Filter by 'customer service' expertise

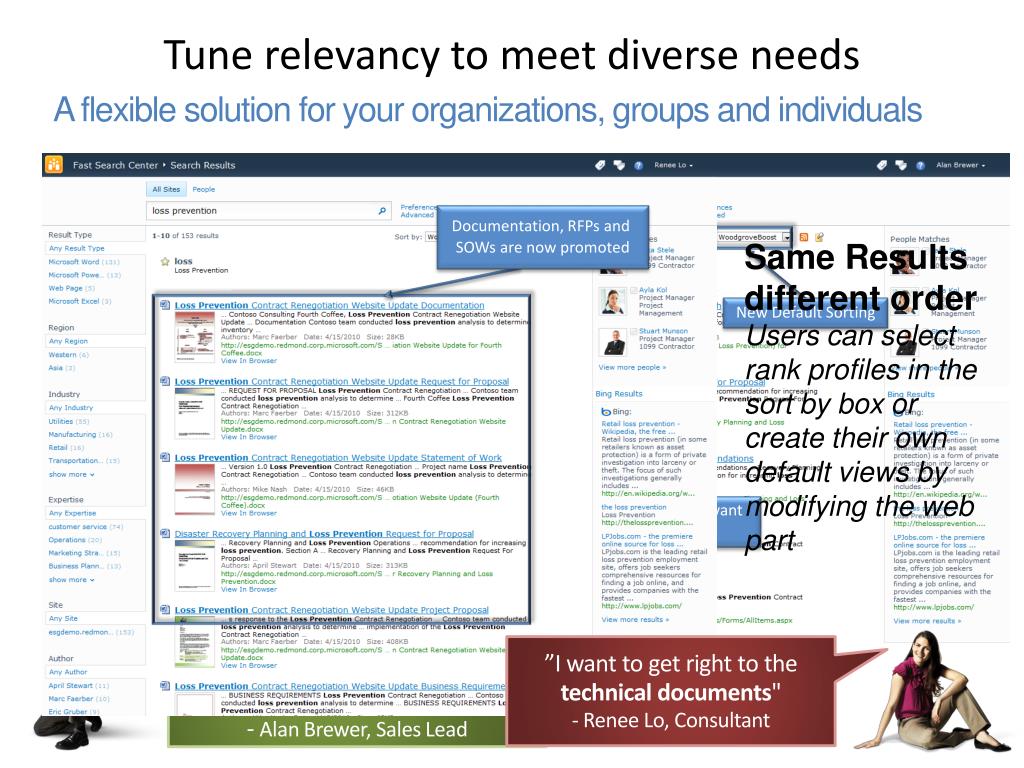click(86, 526)
